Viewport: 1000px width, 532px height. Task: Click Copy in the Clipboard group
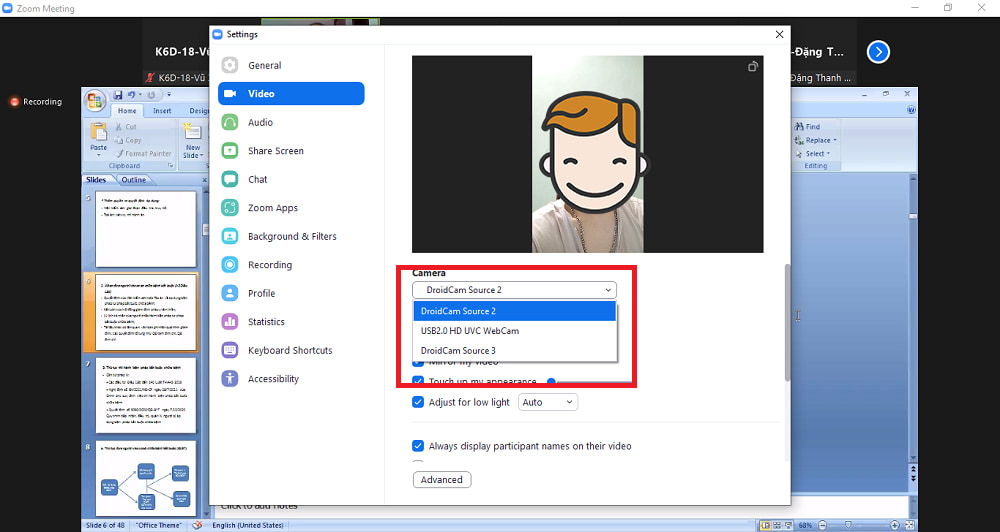[x=128, y=140]
